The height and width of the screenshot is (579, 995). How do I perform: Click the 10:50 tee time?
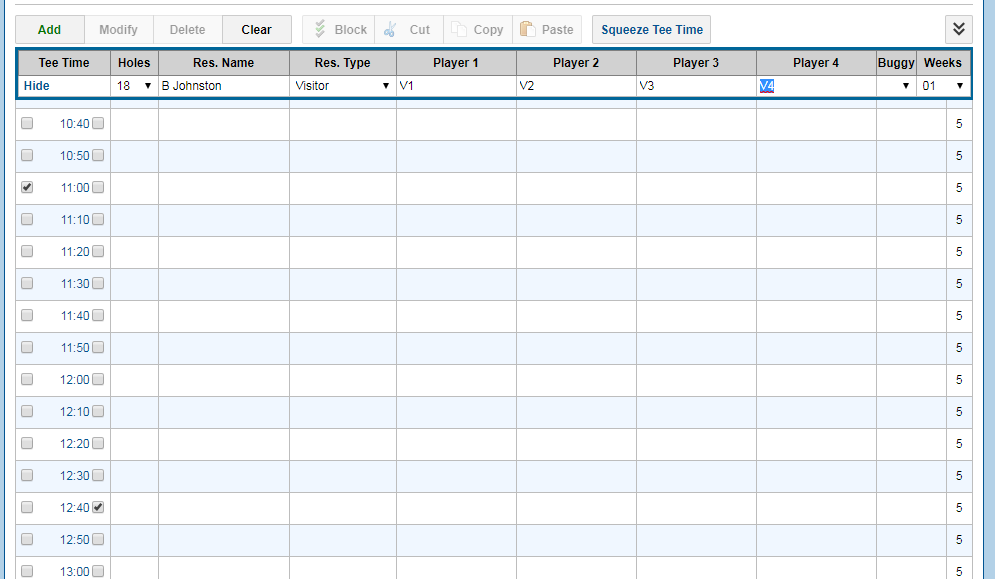coord(75,156)
